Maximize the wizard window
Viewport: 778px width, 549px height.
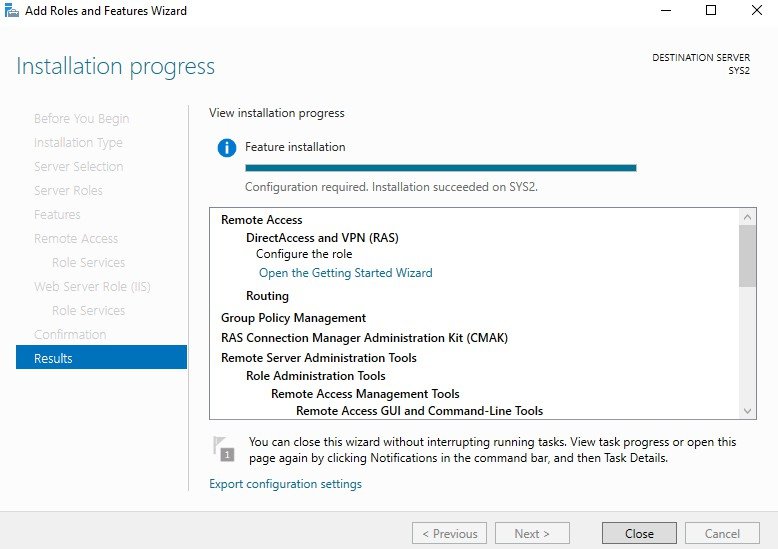[x=711, y=10]
